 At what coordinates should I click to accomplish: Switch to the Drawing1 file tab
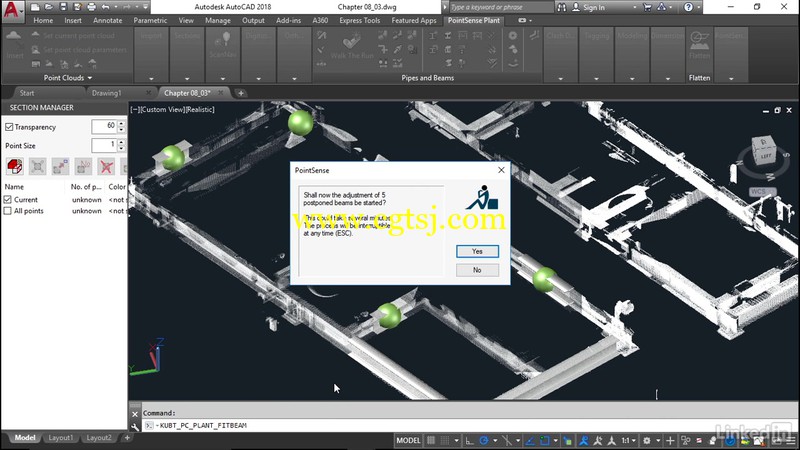tap(107, 93)
